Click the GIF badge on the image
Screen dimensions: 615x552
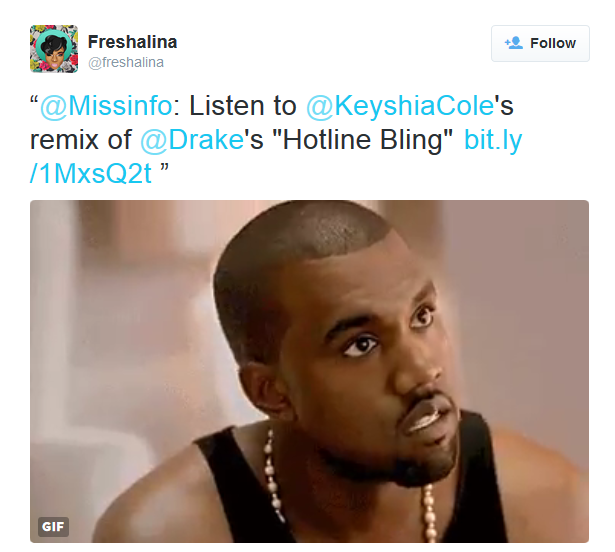53,526
